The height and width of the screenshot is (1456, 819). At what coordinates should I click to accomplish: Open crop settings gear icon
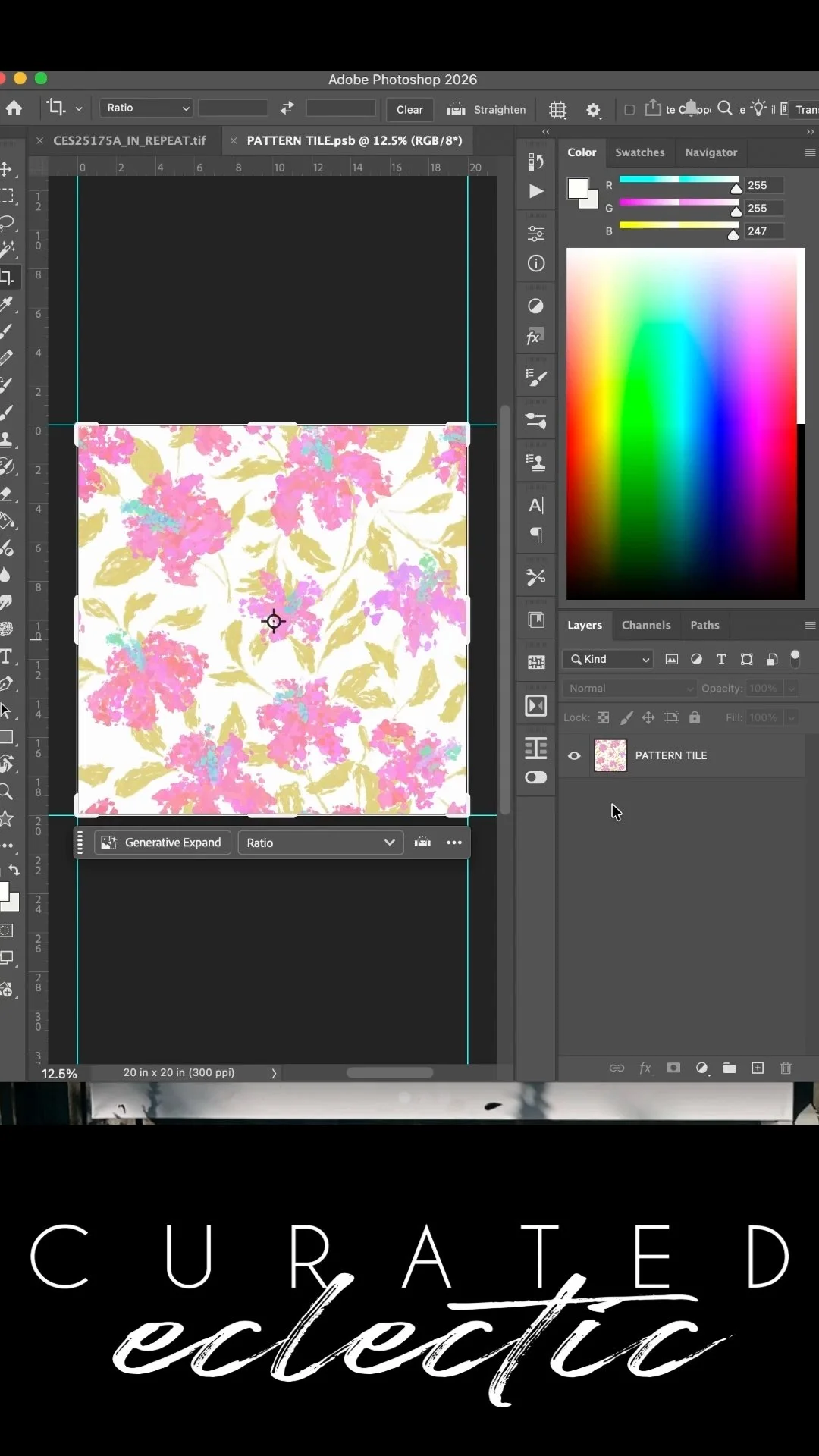pyautogui.click(x=594, y=111)
